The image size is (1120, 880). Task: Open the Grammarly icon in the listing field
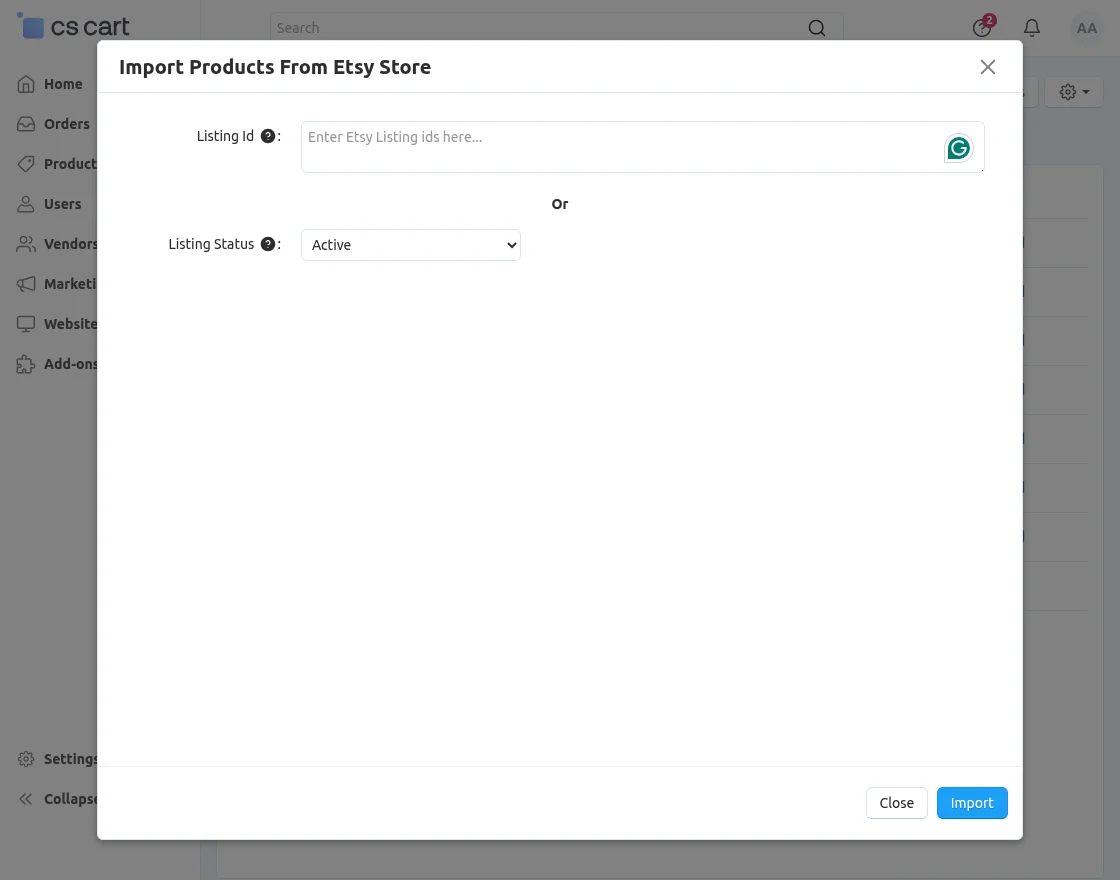tap(958, 149)
